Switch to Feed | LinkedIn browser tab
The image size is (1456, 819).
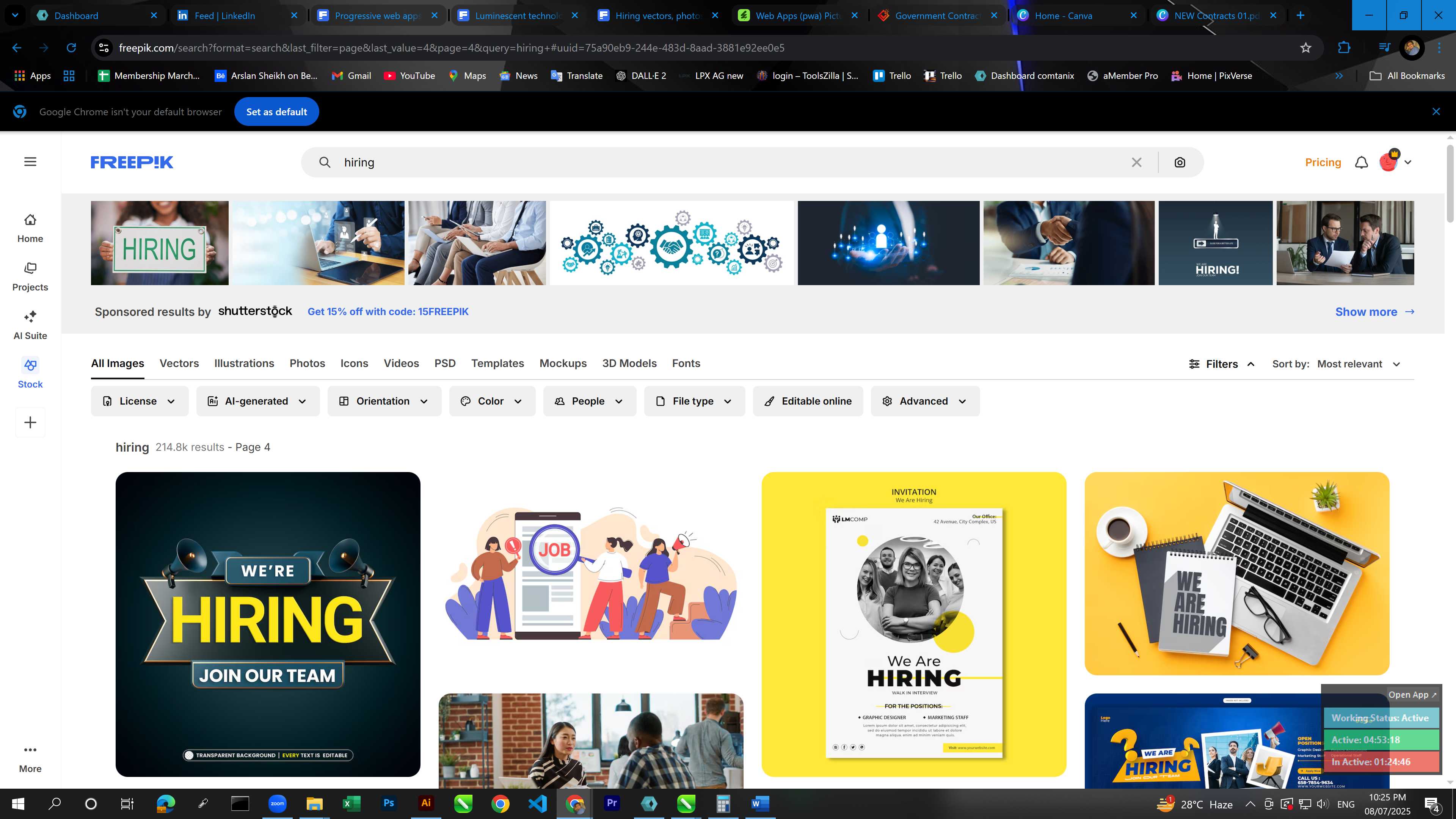point(237,15)
